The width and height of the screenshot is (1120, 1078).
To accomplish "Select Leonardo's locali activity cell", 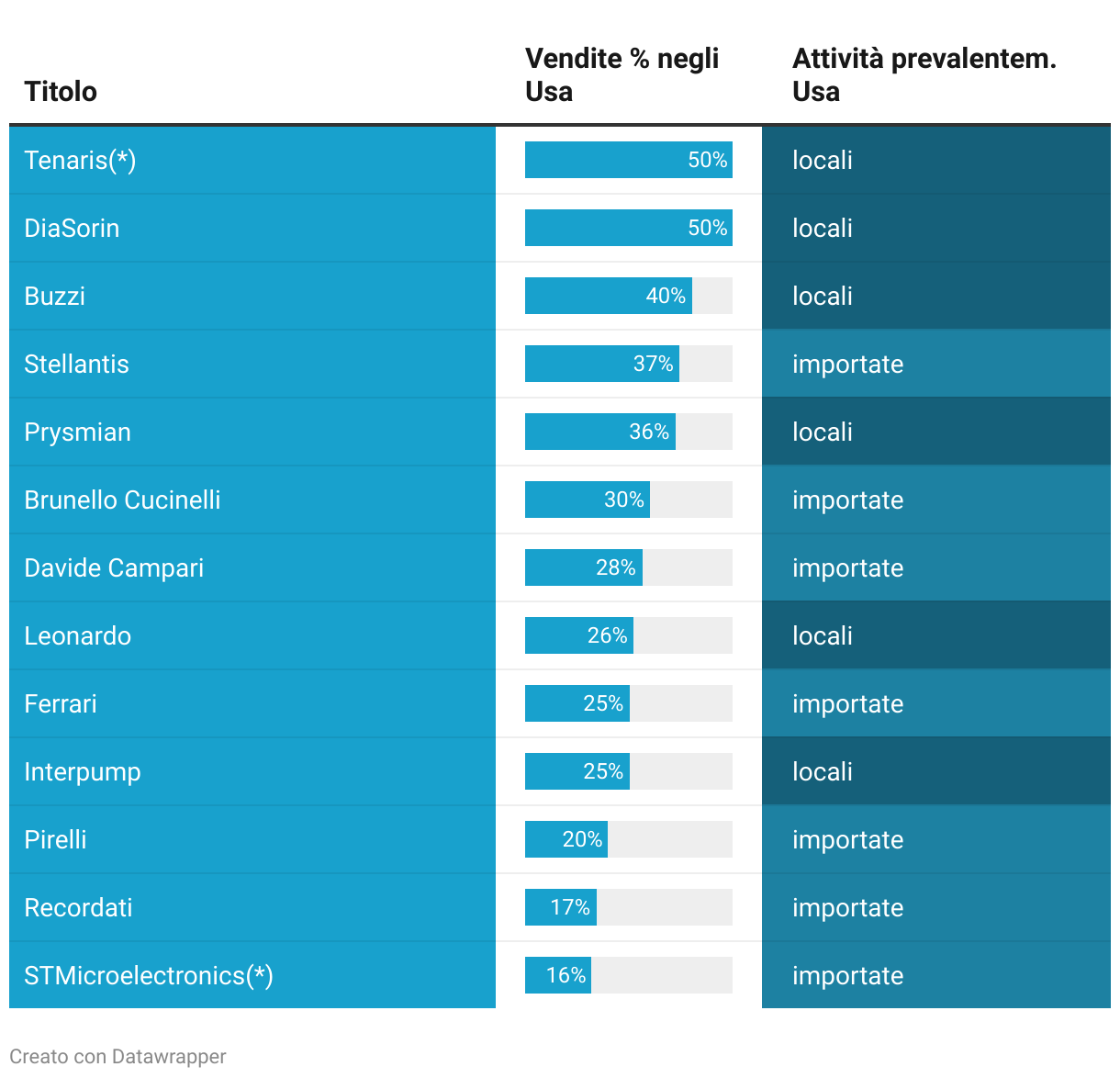I will point(823,636).
